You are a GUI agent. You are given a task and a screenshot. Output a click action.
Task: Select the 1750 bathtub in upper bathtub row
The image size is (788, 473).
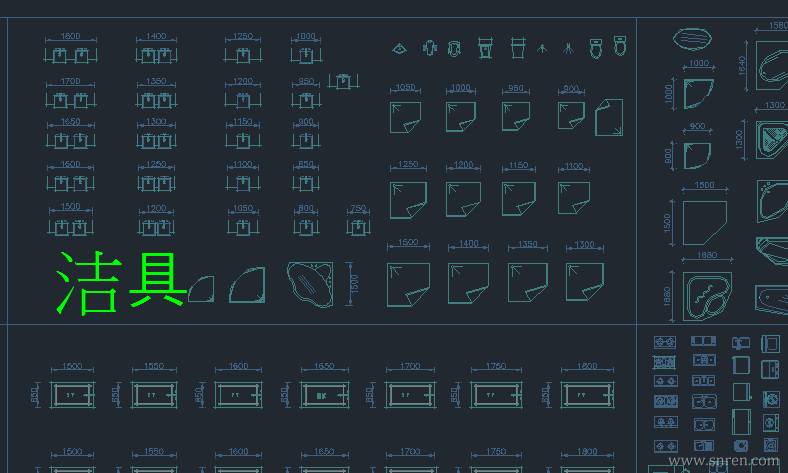pyautogui.click(x=496, y=395)
